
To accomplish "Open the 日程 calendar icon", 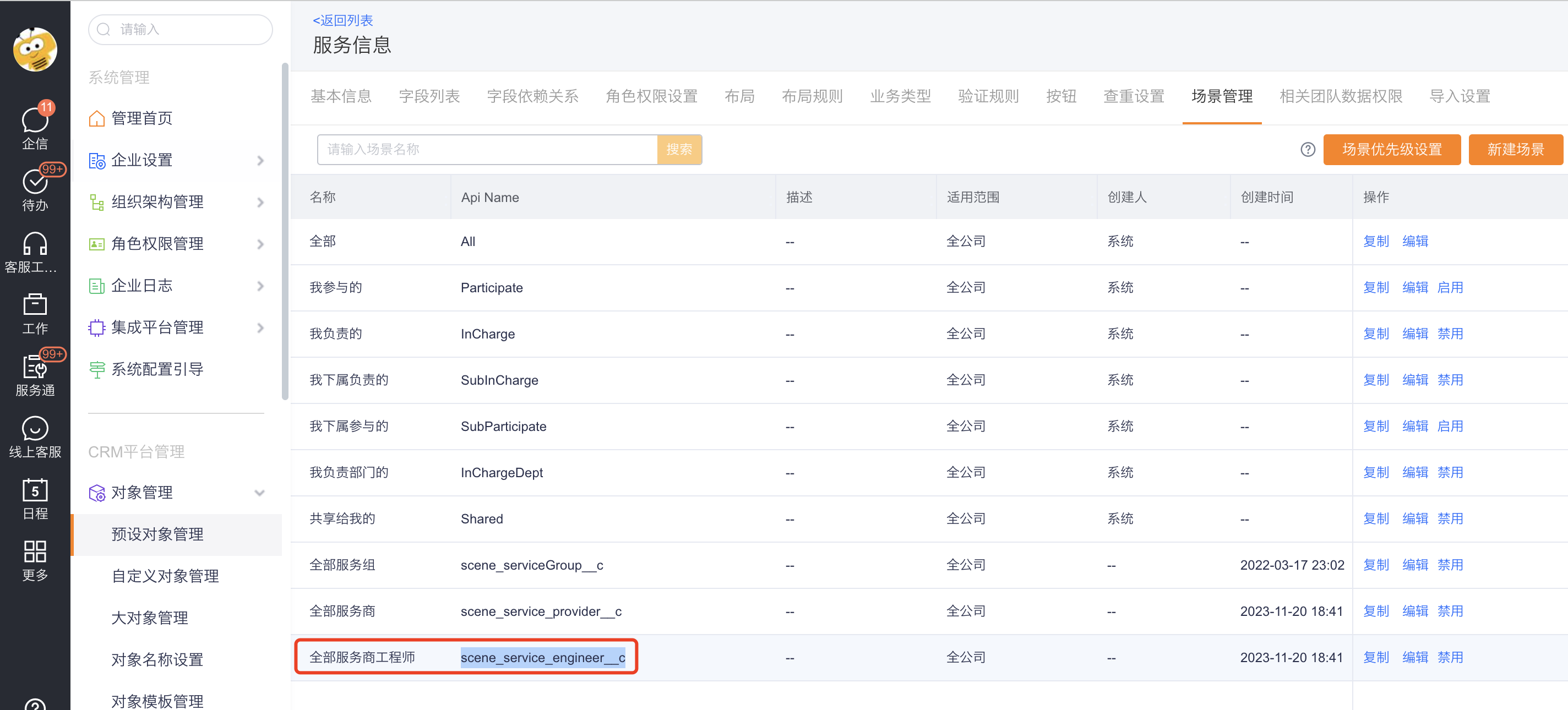I will coord(35,490).
